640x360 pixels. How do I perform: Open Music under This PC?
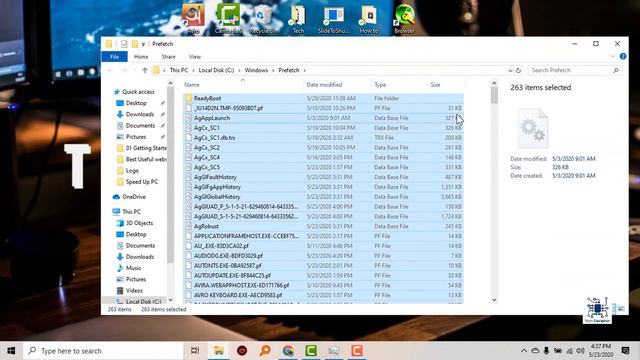(133, 268)
